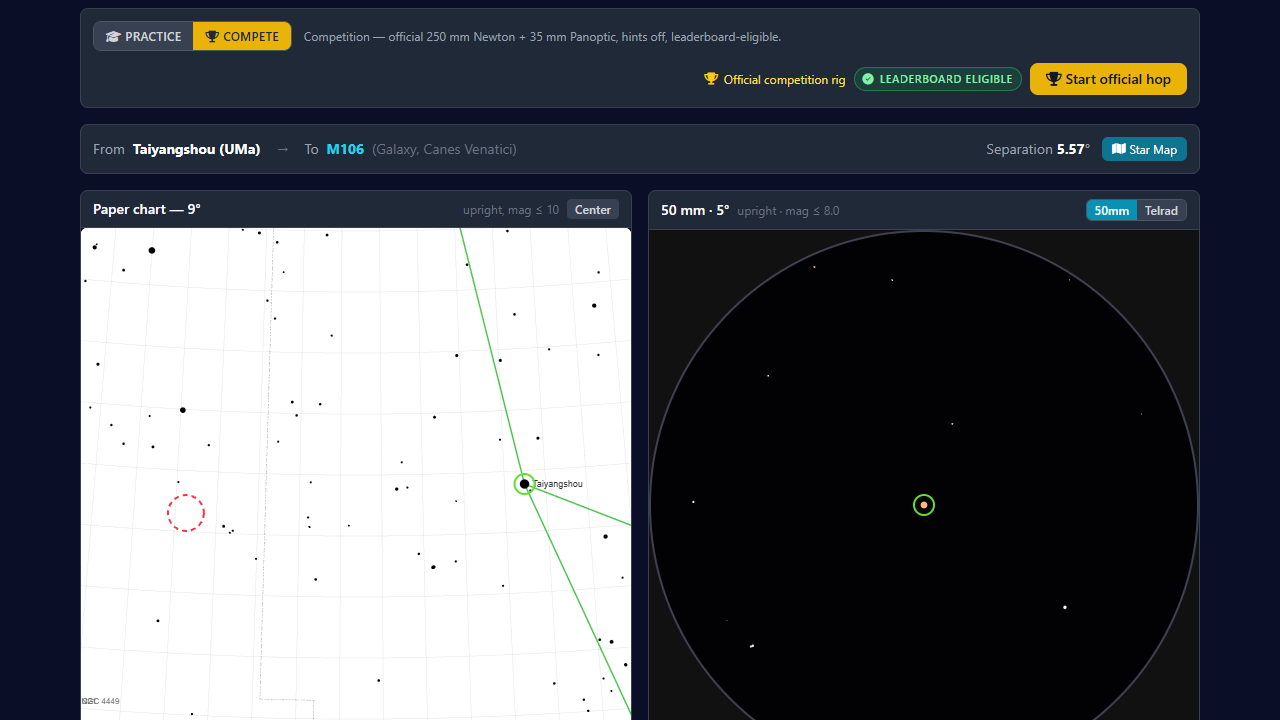Click the Taiyangshou (UMa) start star name

[x=196, y=149]
